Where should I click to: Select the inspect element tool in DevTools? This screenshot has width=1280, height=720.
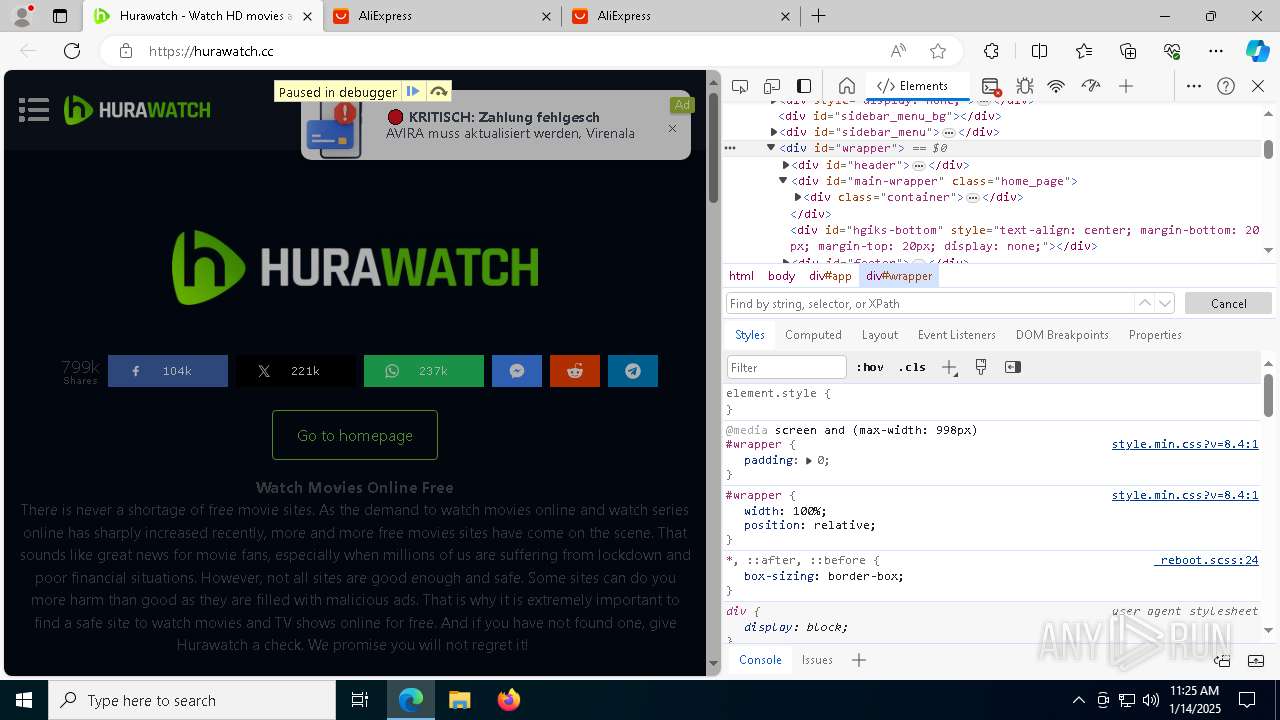tap(740, 86)
